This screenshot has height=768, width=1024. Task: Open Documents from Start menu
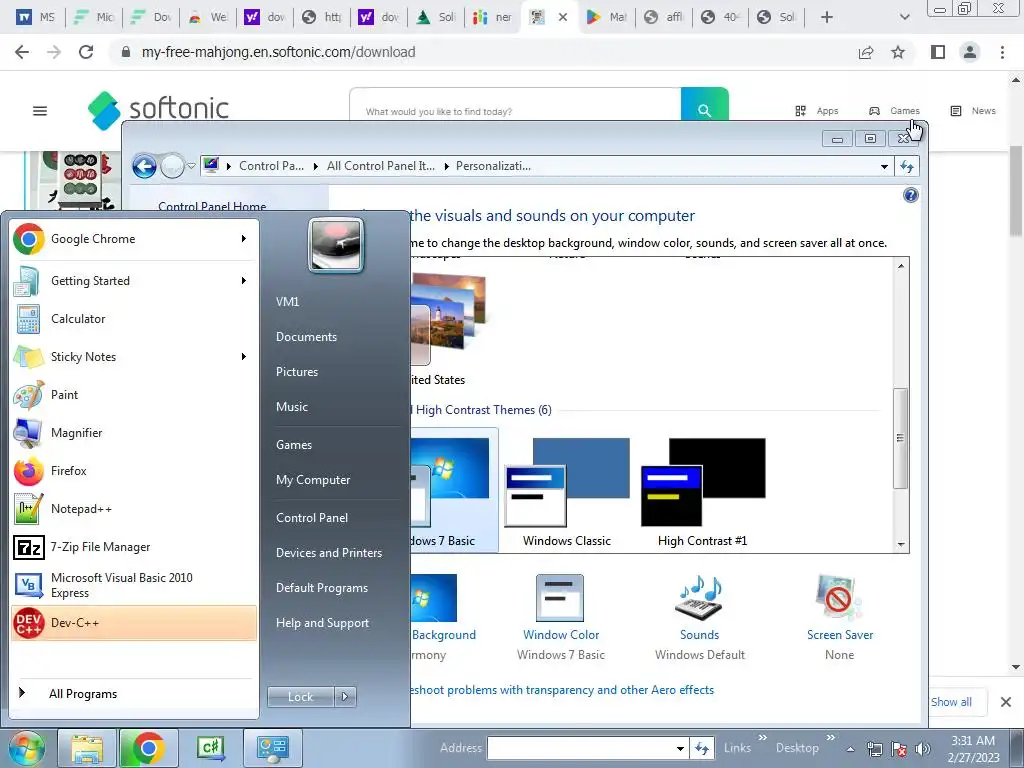tap(306, 337)
